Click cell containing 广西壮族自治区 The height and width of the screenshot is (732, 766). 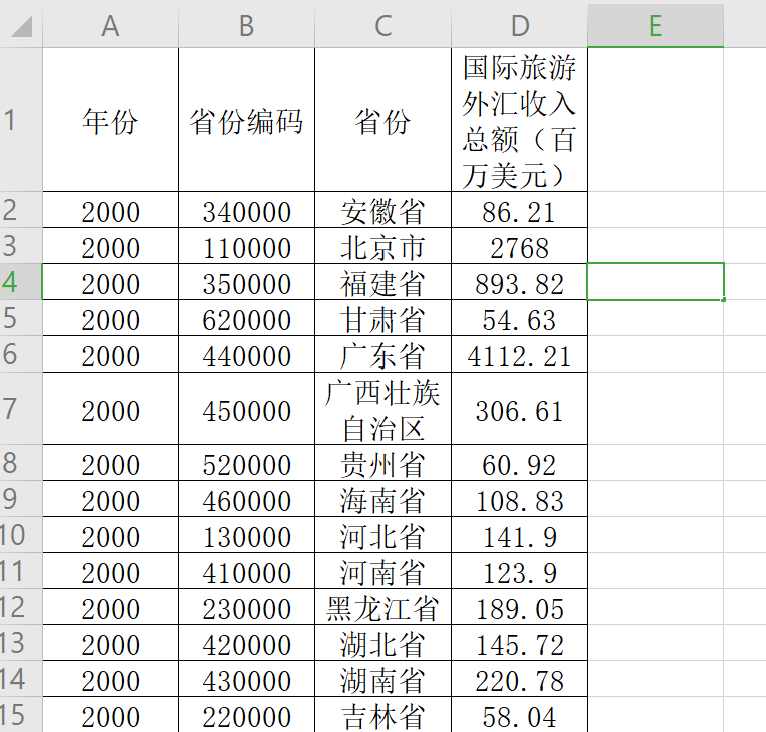pos(383,409)
